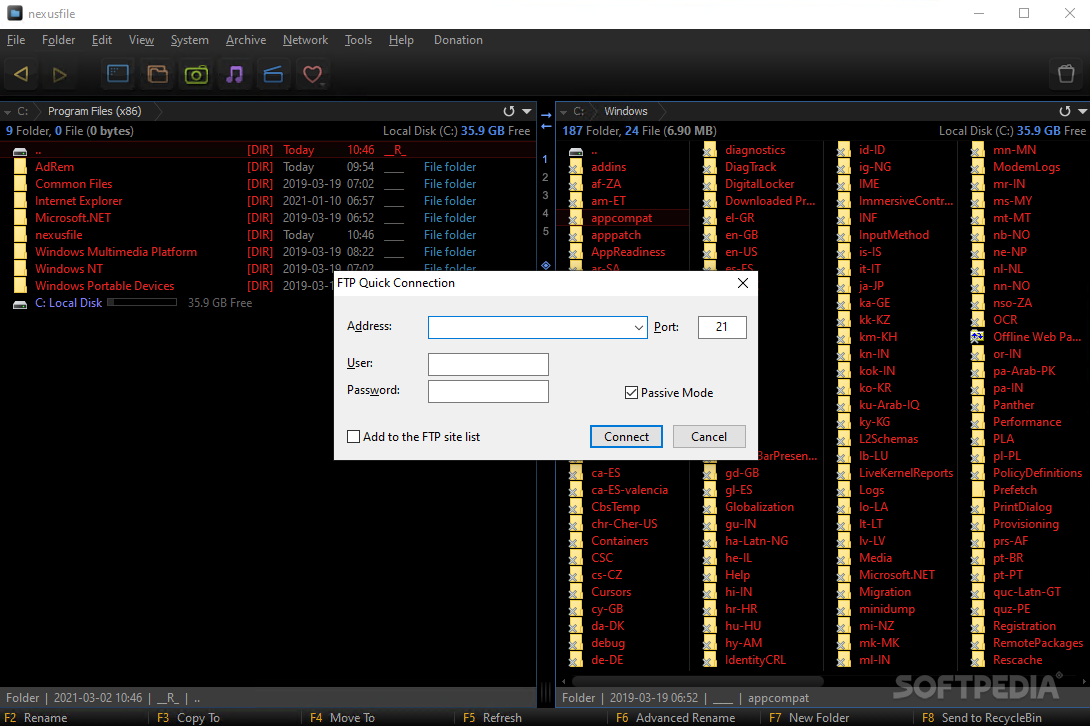Refresh the right Windows panel reload icon
The width and height of the screenshot is (1090, 726).
pyautogui.click(x=1064, y=111)
